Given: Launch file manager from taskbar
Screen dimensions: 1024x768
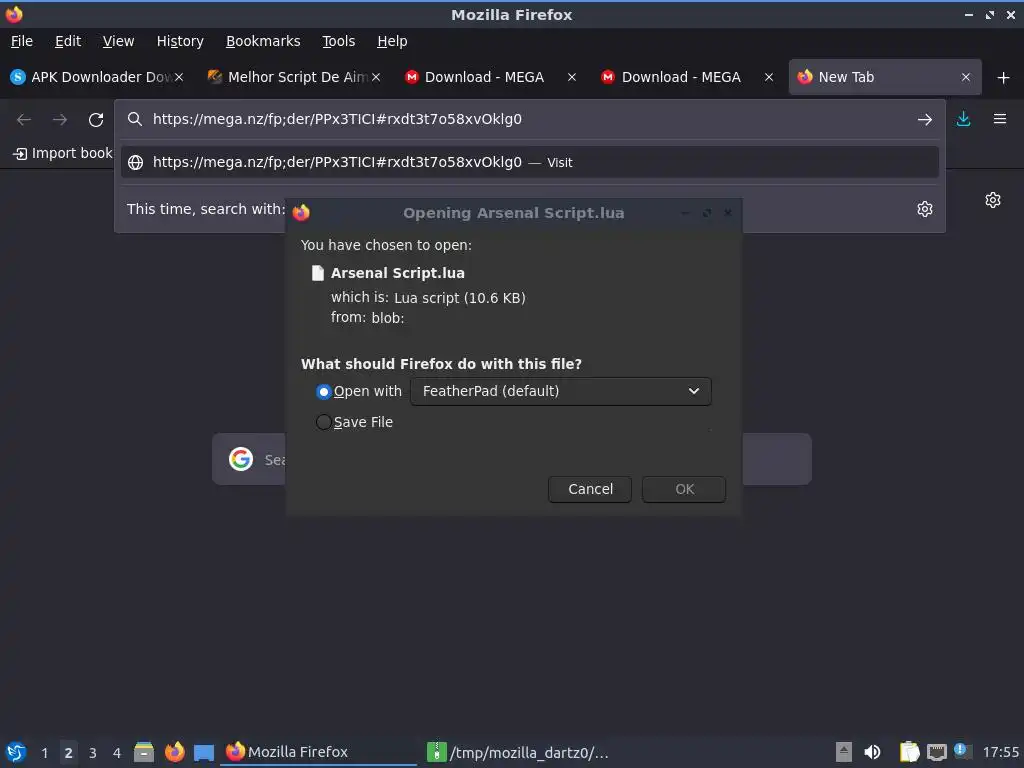Looking at the screenshot, I should 144,752.
